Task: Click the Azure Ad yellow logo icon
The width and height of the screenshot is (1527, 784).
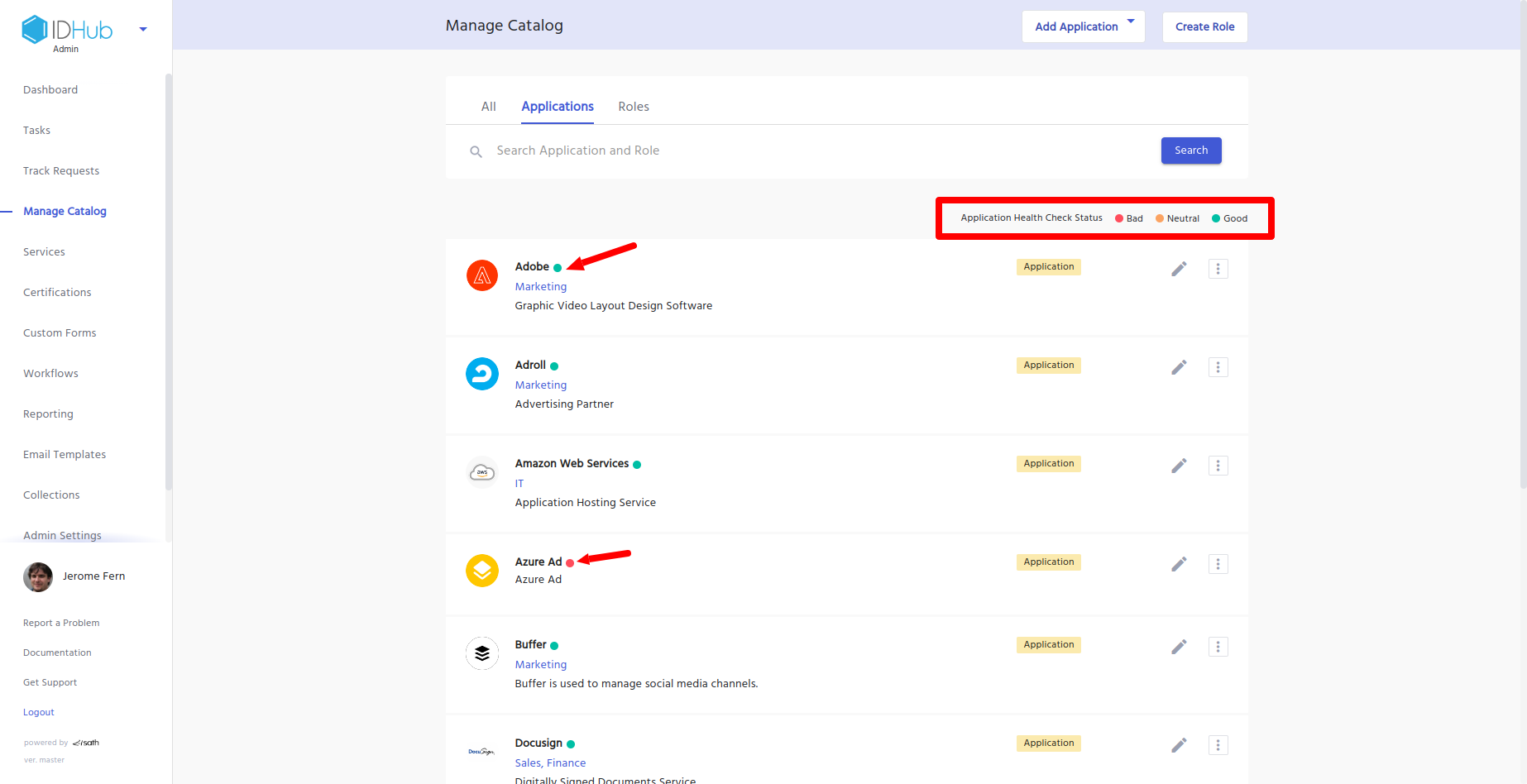Action: pyautogui.click(x=482, y=571)
